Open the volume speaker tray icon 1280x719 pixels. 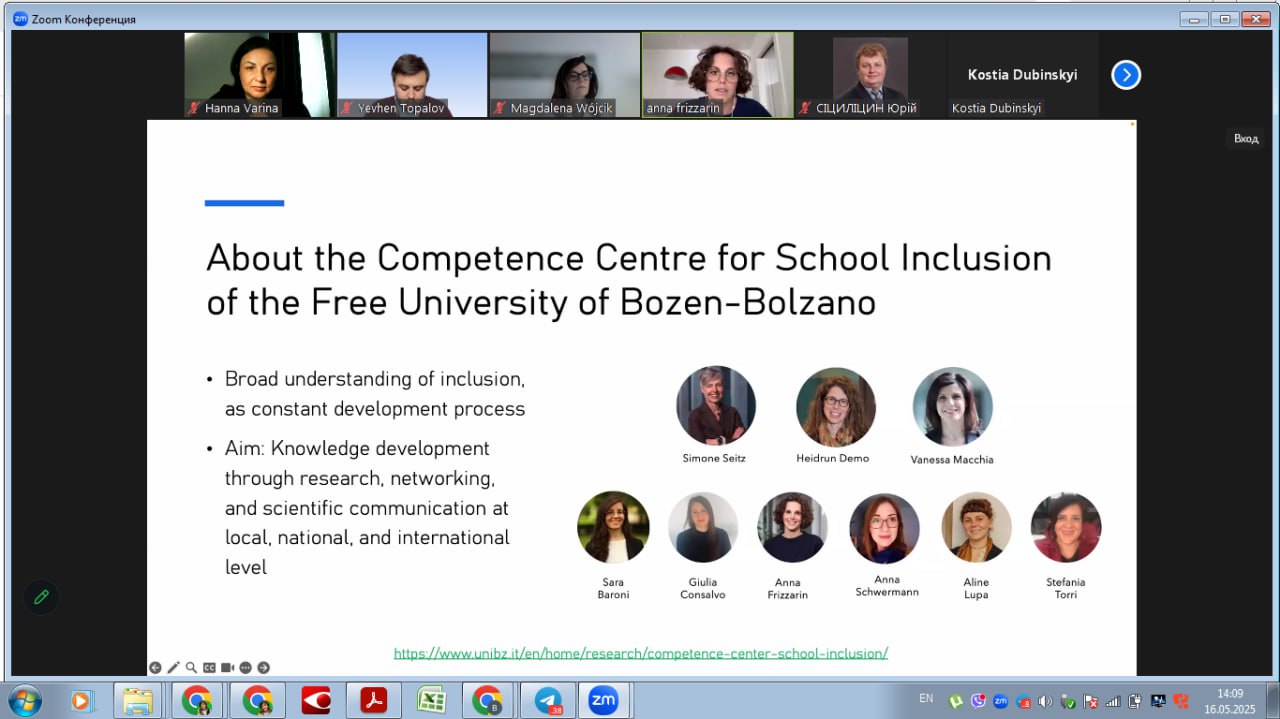click(1045, 701)
